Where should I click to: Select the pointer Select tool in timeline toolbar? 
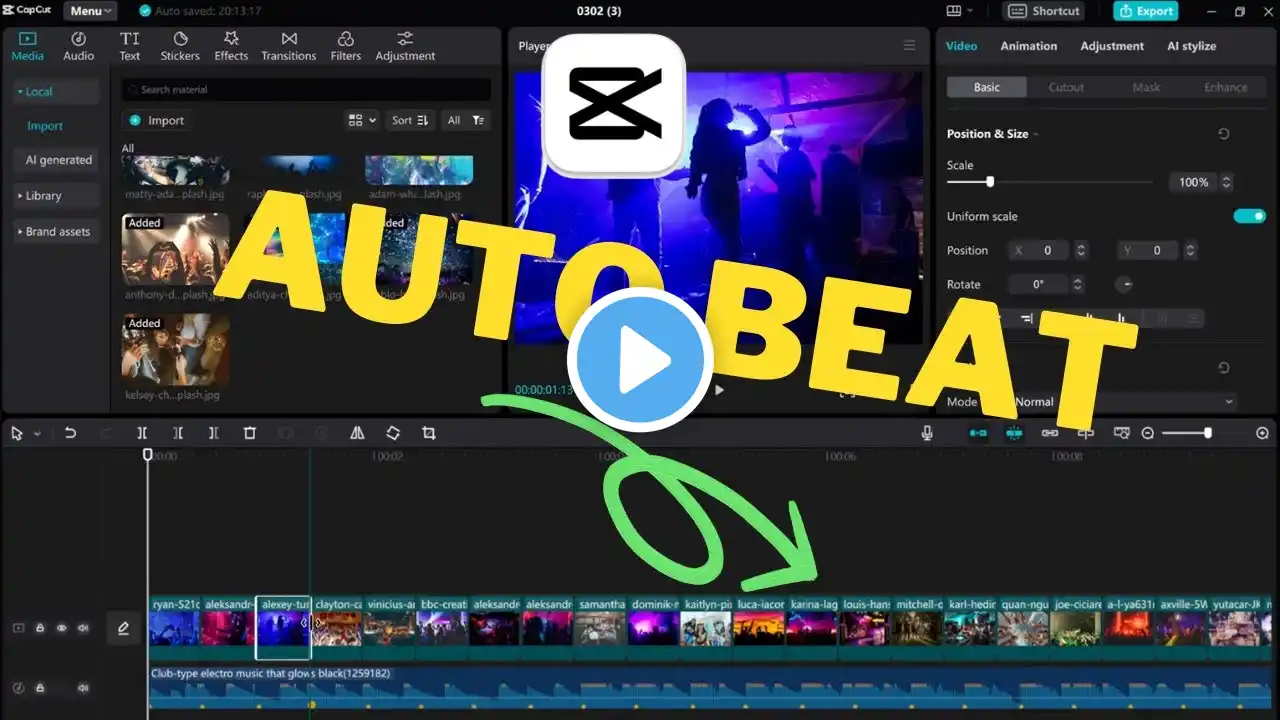[x=17, y=433]
